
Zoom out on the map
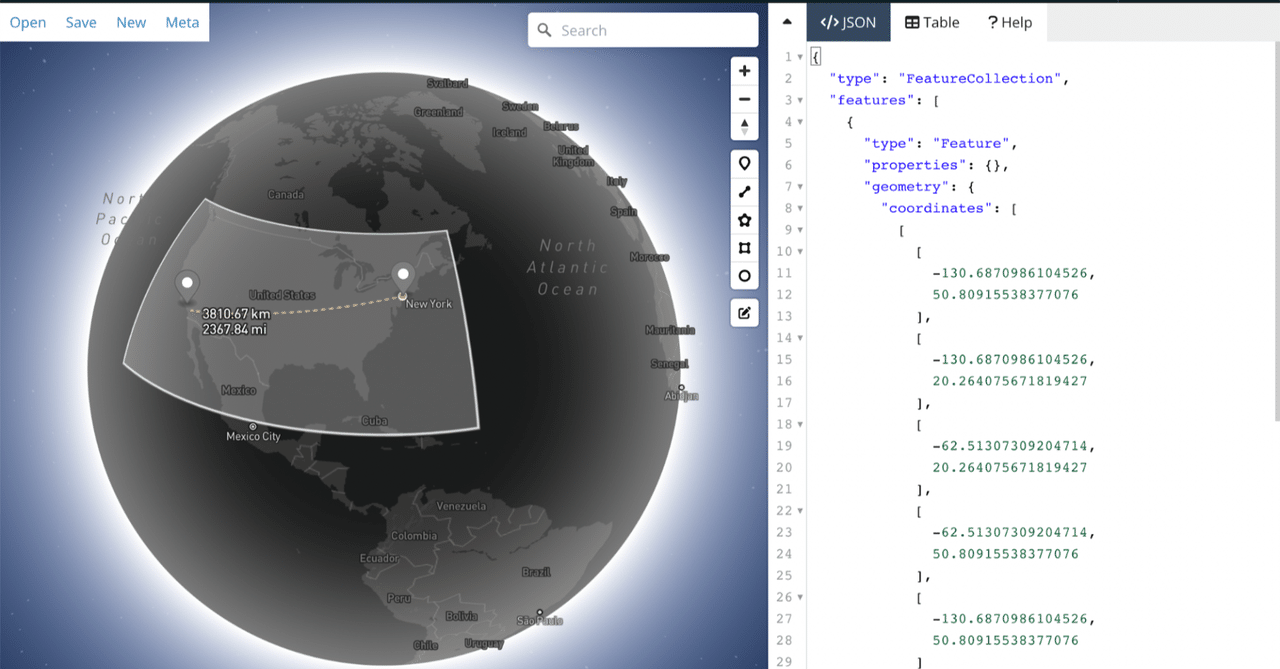[x=744, y=98]
